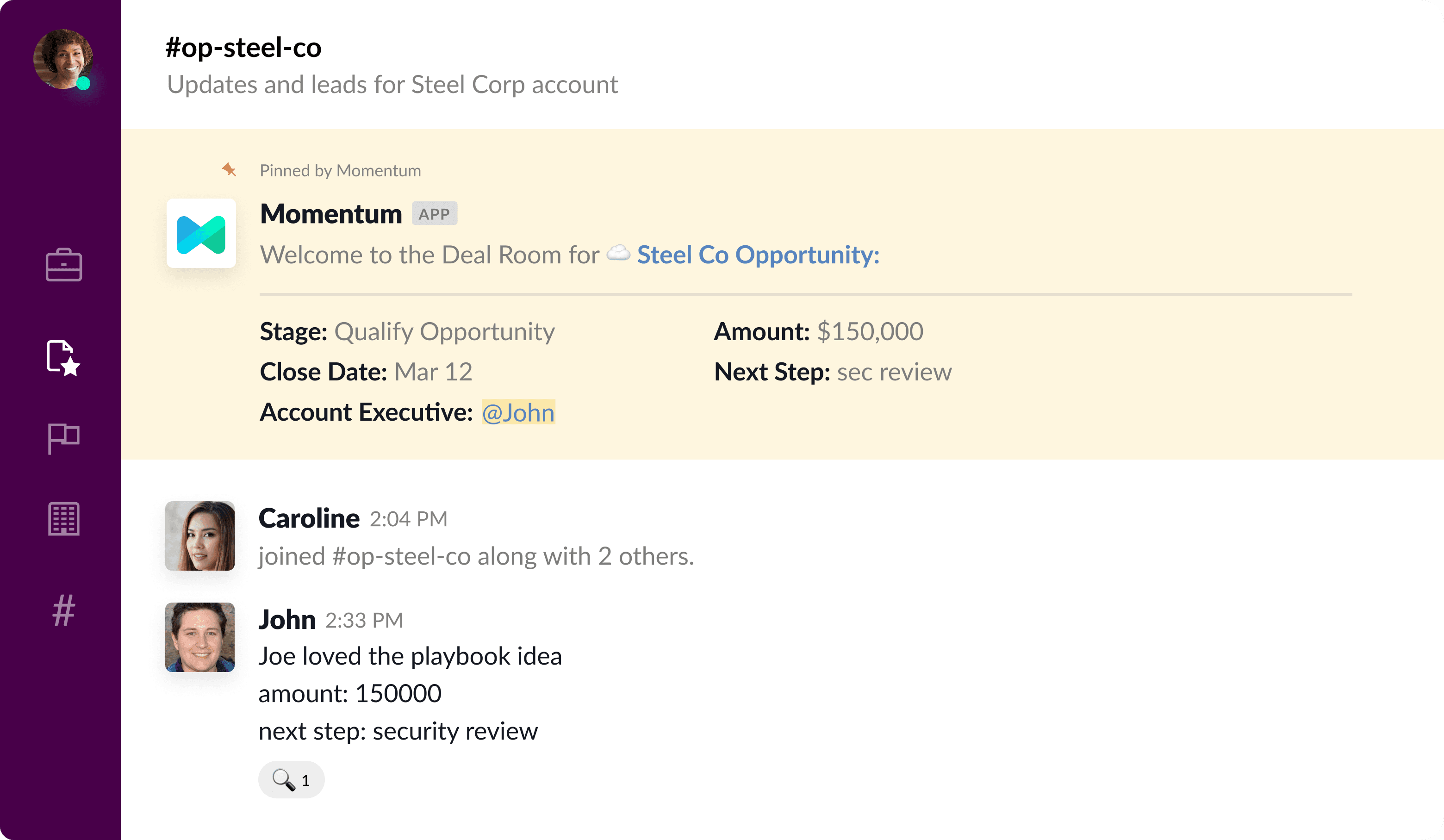Click the Momentum sender name
This screenshot has height=840, width=1444.
(331, 214)
